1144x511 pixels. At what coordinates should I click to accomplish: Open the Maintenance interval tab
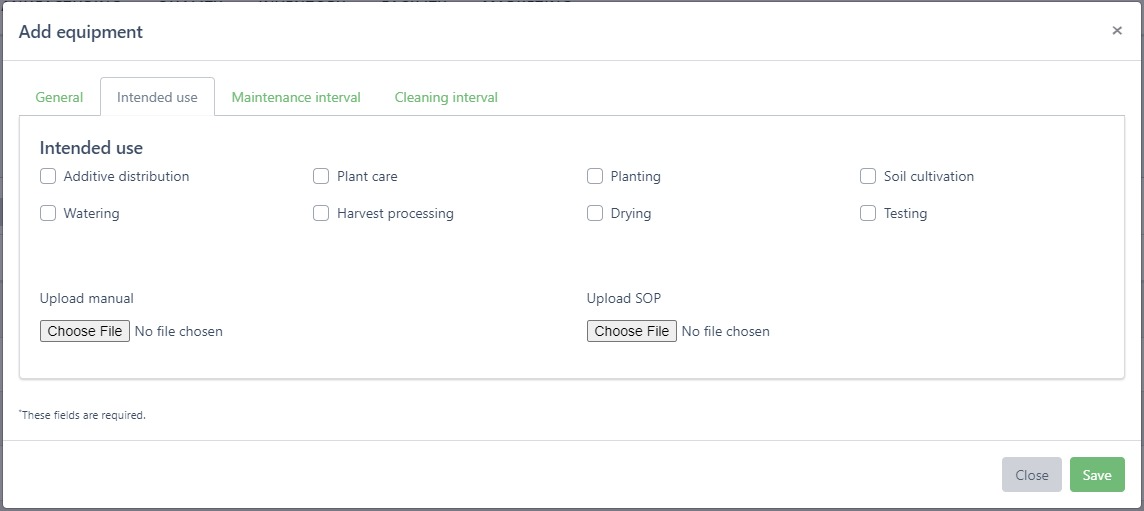coord(296,97)
